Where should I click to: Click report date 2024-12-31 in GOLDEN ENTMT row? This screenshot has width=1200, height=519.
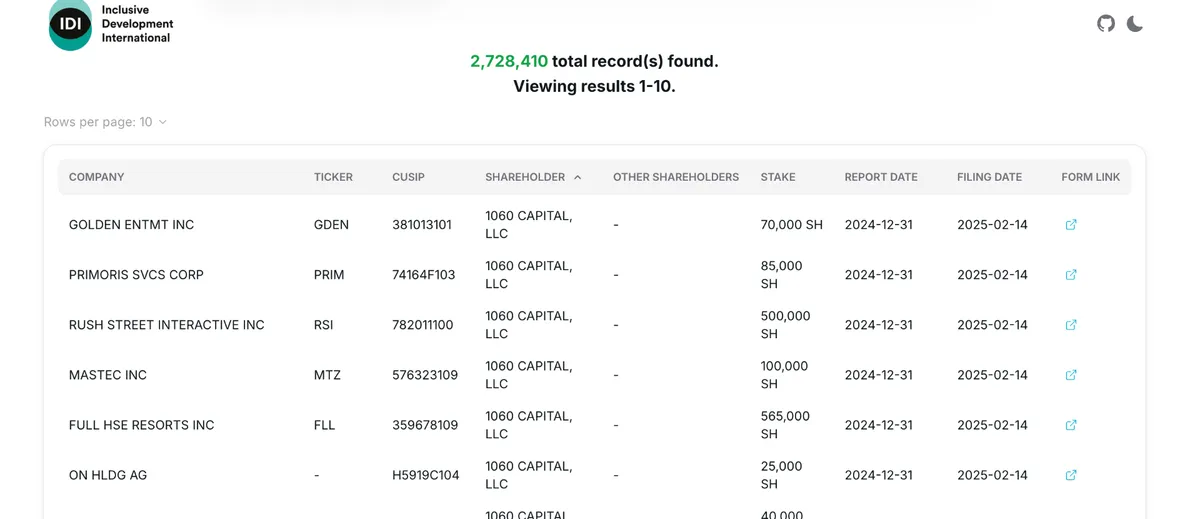click(x=879, y=225)
